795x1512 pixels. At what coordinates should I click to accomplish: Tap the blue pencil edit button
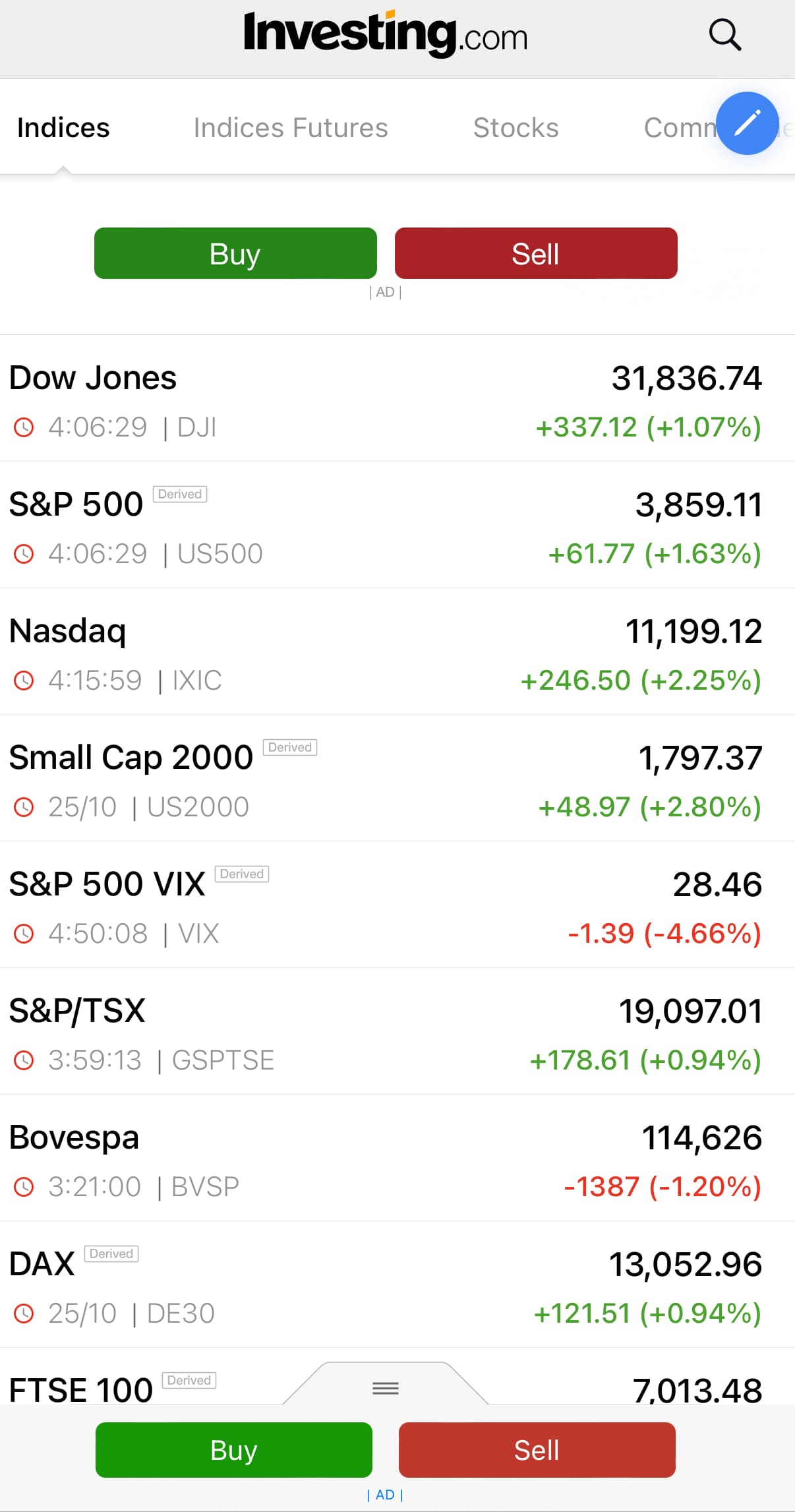tap(747, 123)
